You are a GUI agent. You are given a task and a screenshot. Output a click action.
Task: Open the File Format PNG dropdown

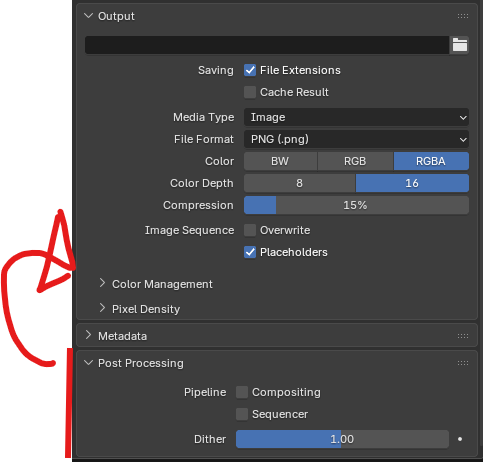click(356, 139)
